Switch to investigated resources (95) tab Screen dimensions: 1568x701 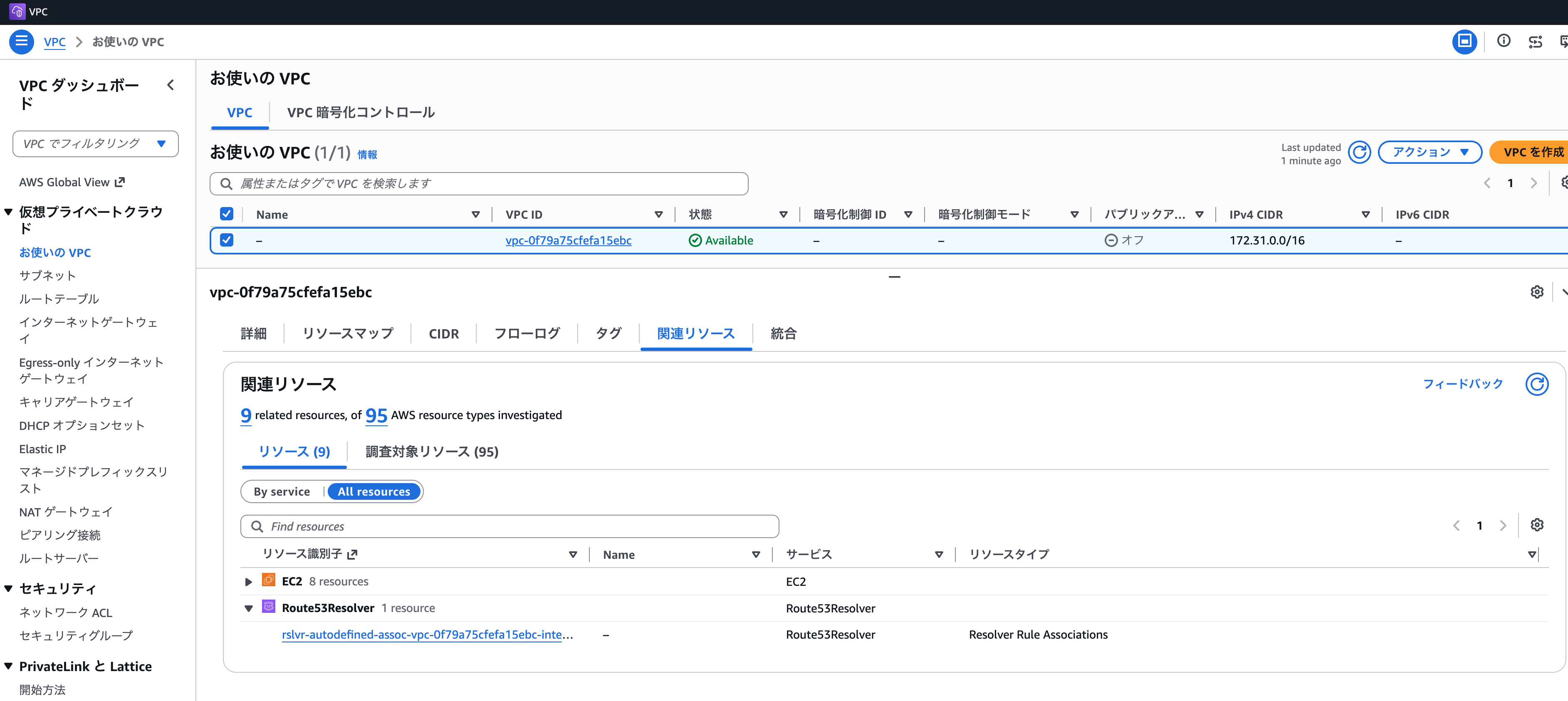[x=432, y=452]
